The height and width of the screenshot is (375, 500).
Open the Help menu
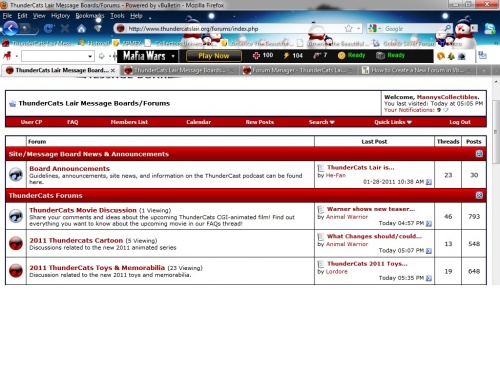point(136,16)
